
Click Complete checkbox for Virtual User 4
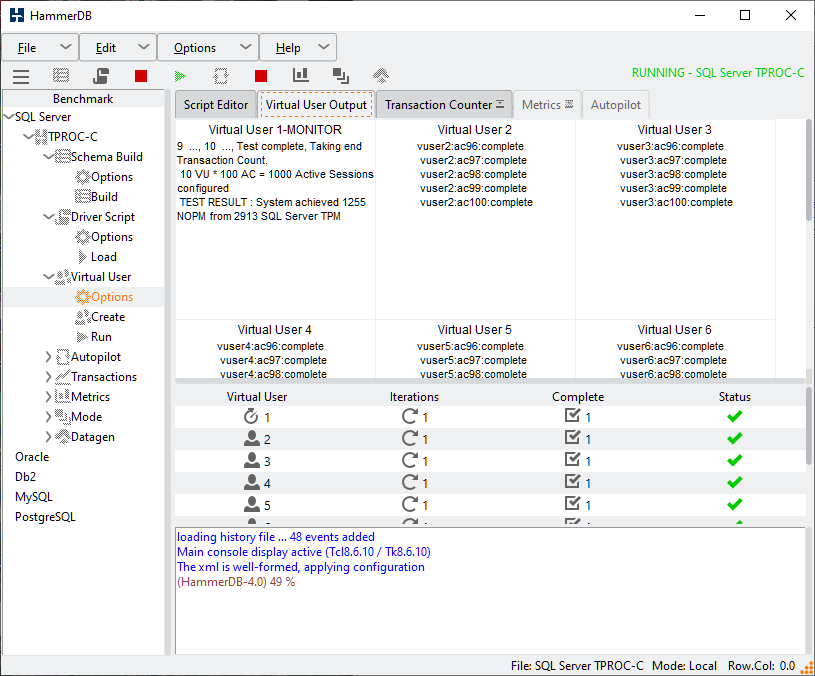(572, 483)
